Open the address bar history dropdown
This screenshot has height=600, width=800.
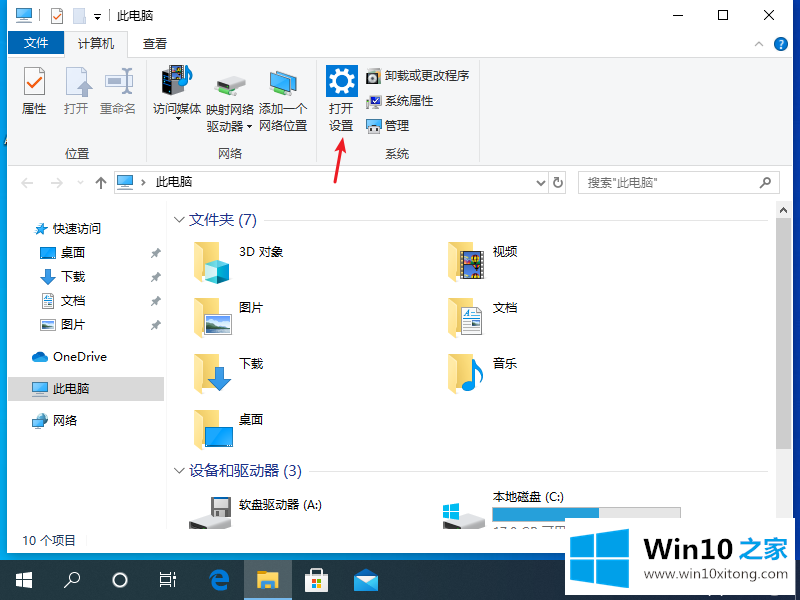pos(539,183)
